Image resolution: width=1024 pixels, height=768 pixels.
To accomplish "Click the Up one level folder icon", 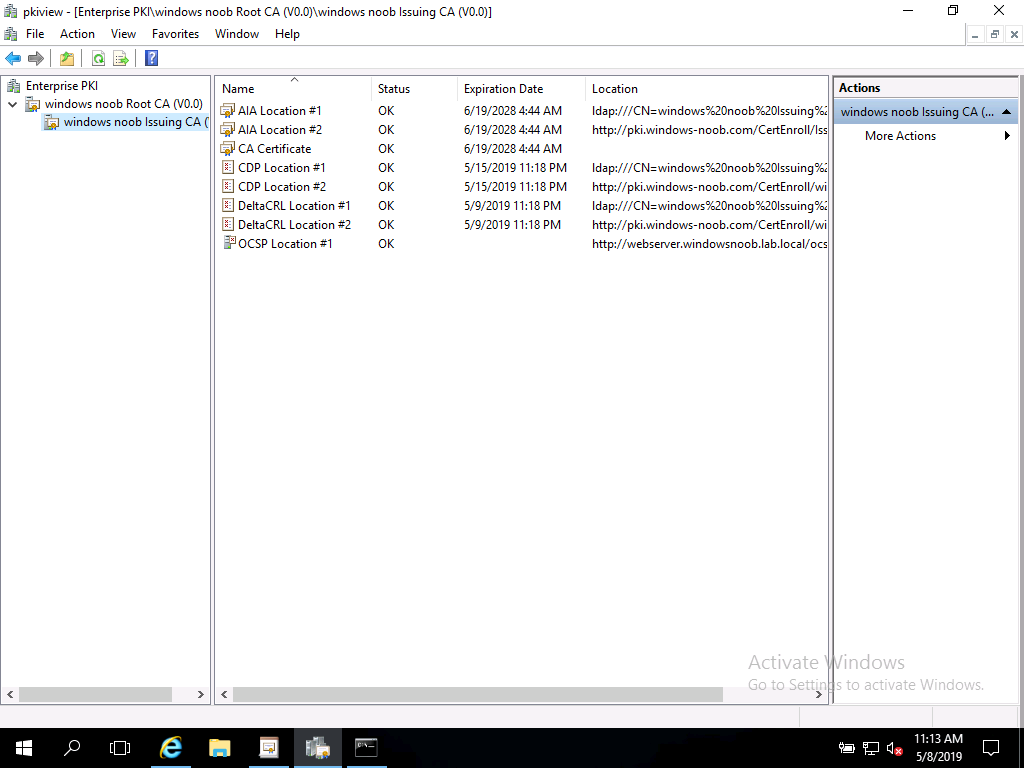I will coord(67,59).
